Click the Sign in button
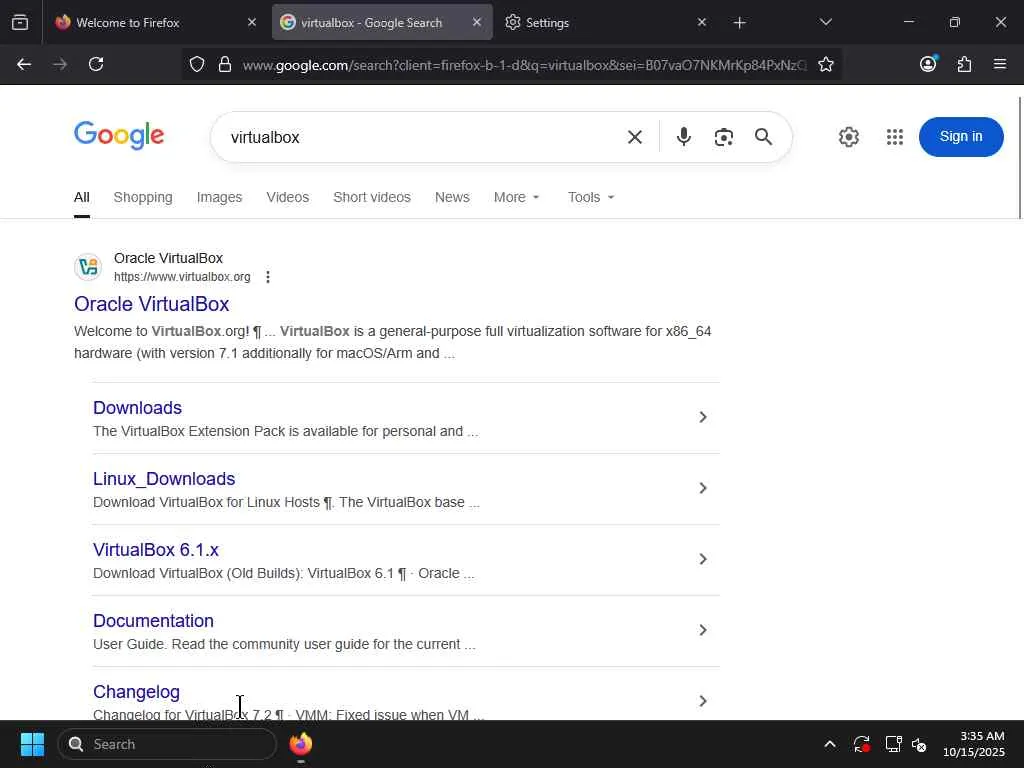1024x768 pixels. tap(961, 136)
